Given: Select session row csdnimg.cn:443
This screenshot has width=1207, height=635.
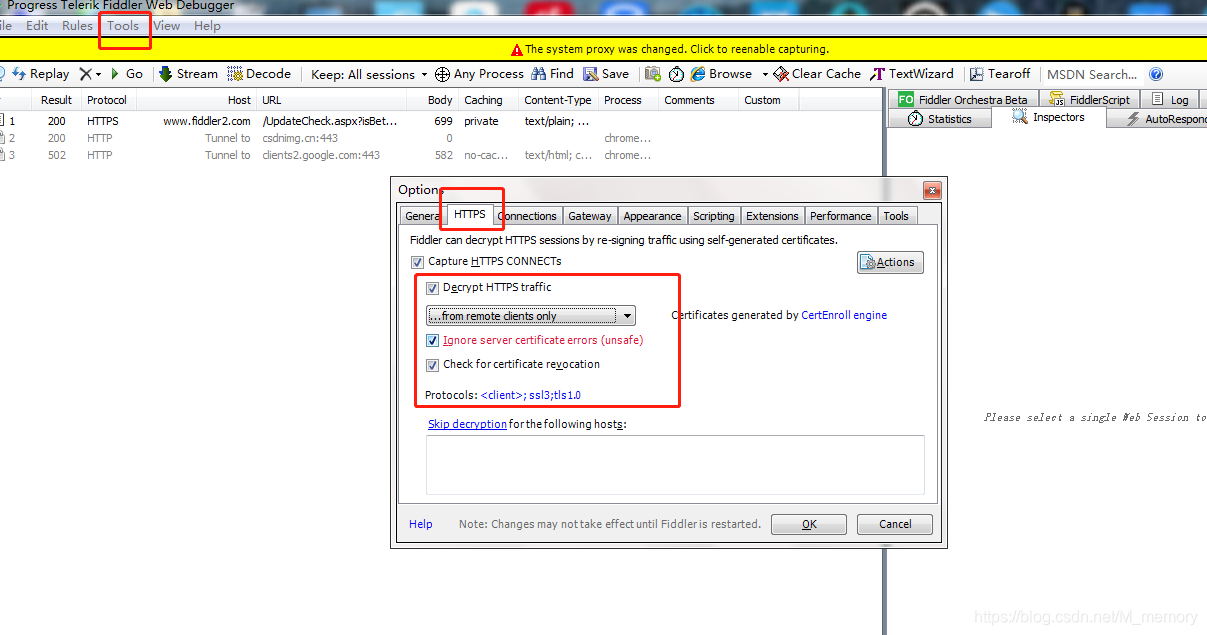Looking at the screenshot, I should [440, 138].
